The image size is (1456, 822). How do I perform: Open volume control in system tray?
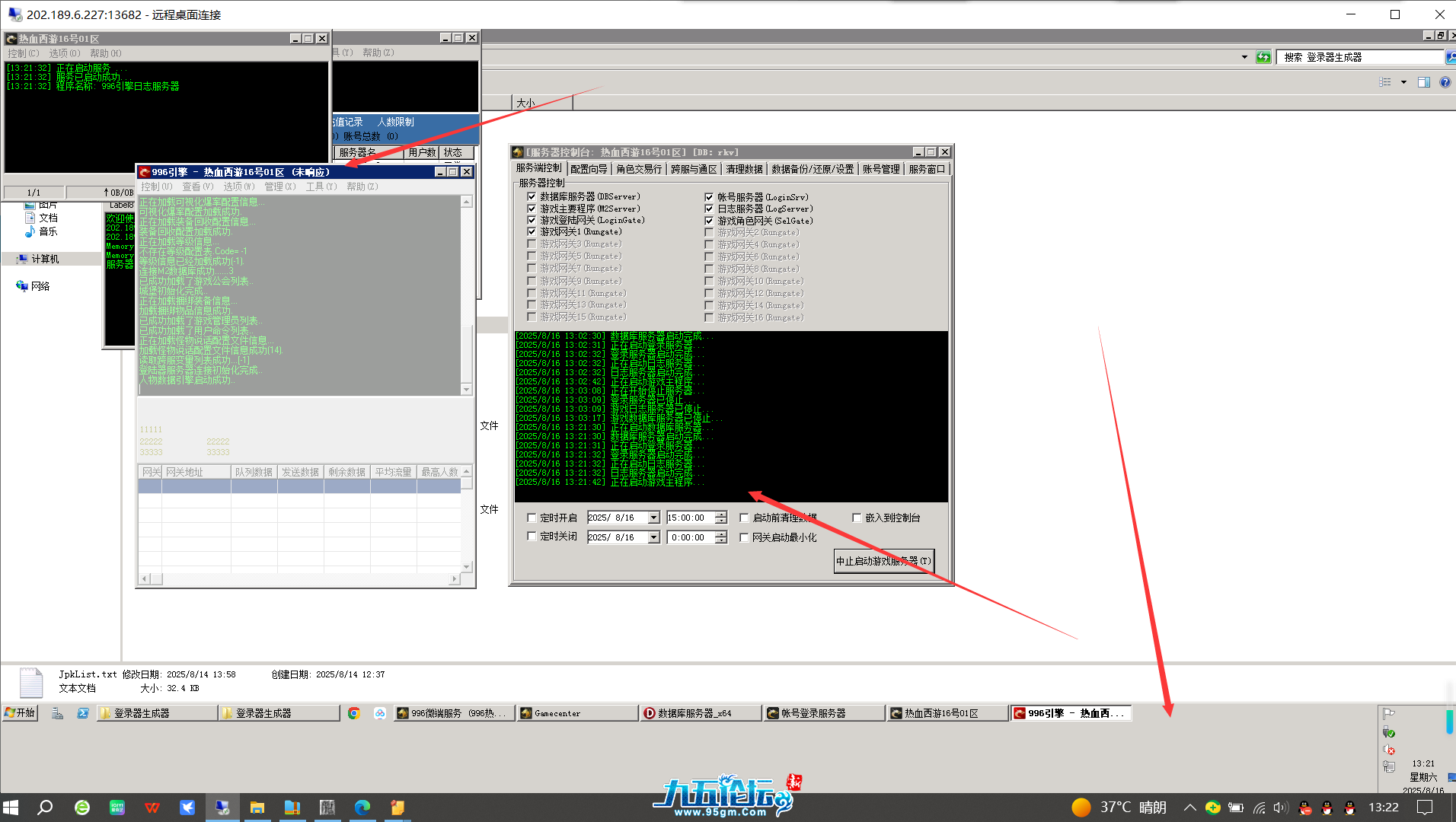click(x=1281, y=808)
